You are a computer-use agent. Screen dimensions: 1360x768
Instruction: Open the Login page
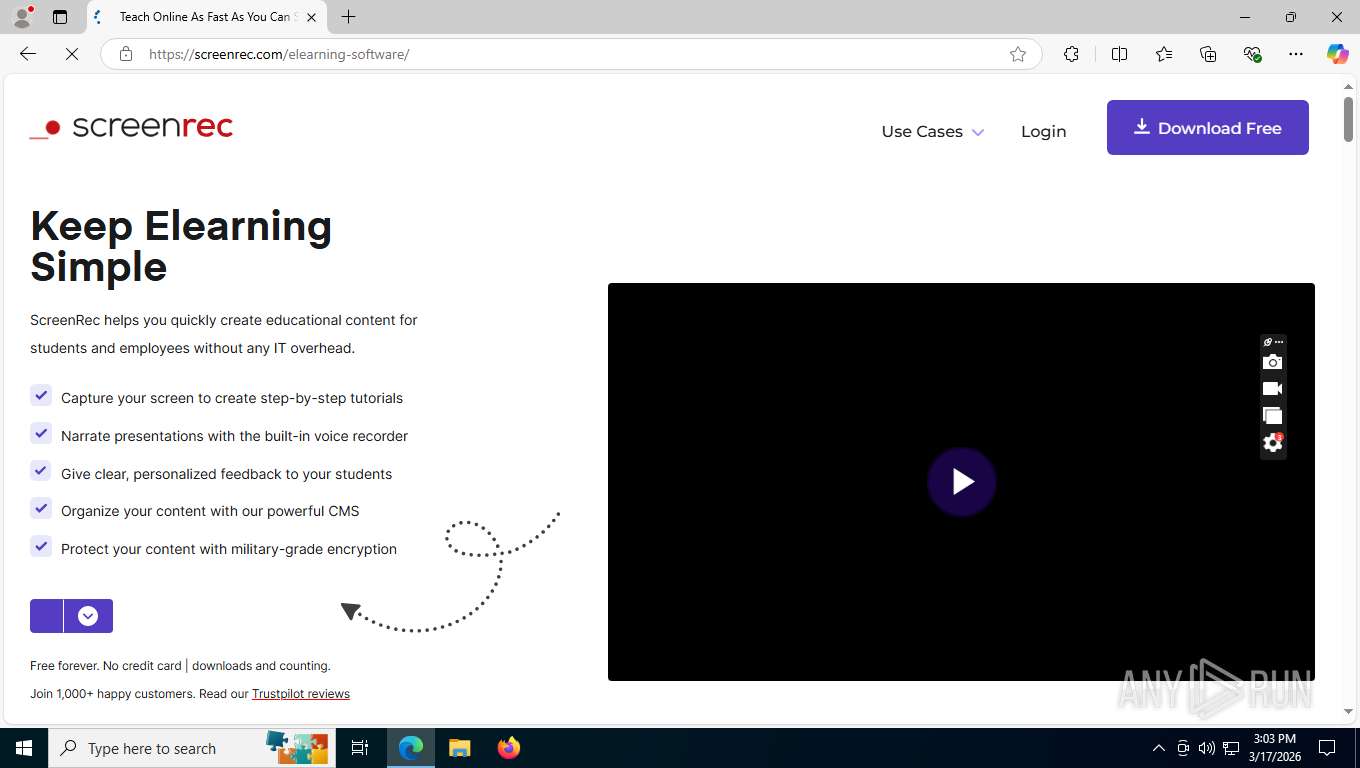(1043, 132)
